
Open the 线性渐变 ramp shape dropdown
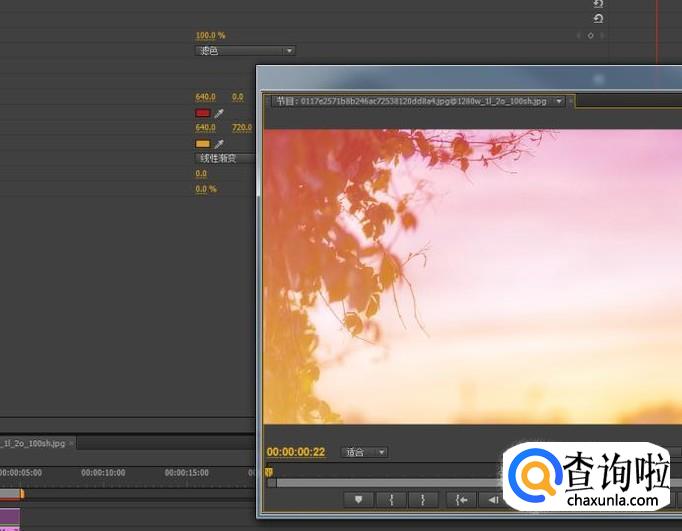coord(225,158)
